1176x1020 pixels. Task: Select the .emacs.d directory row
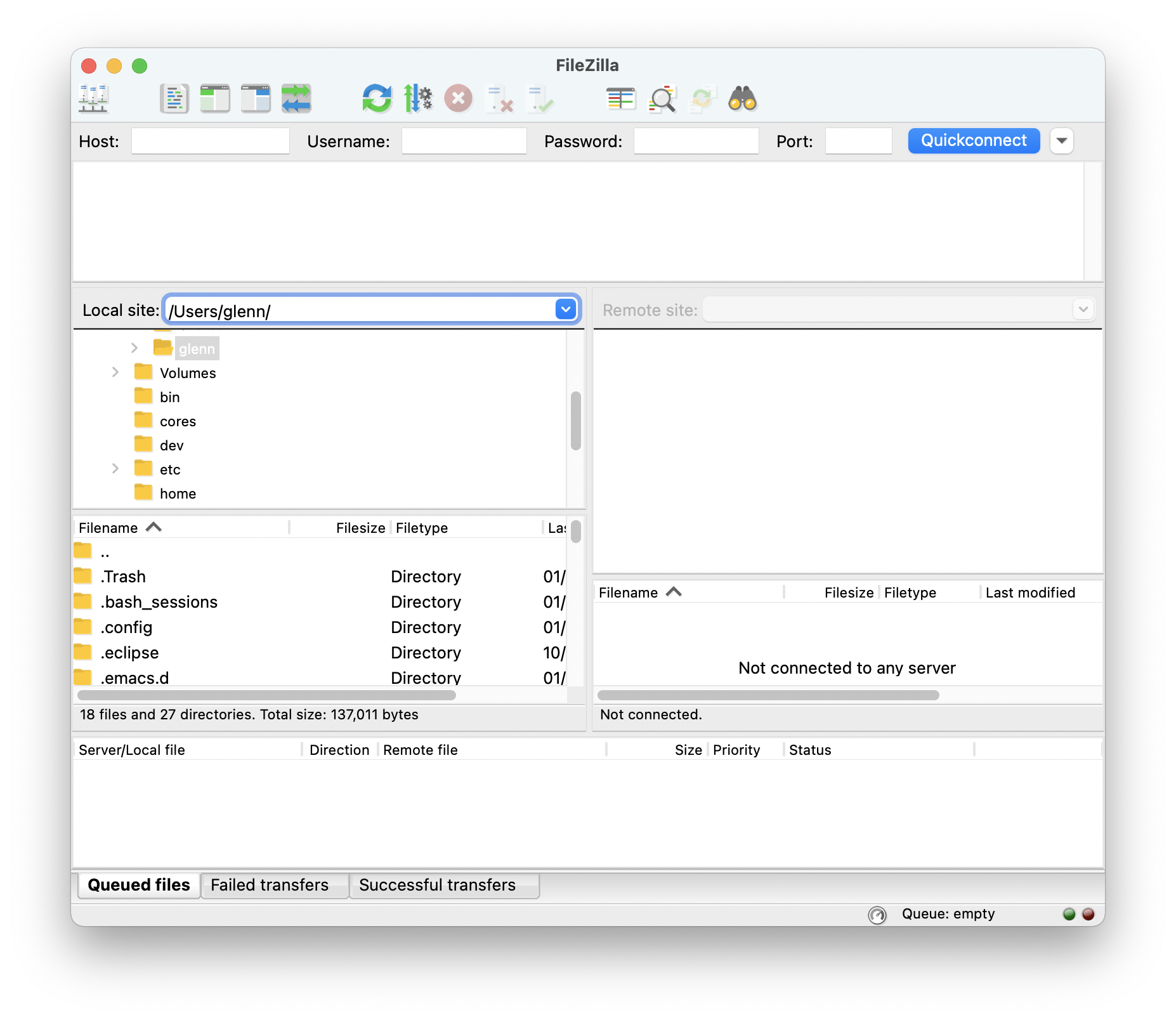320,677
